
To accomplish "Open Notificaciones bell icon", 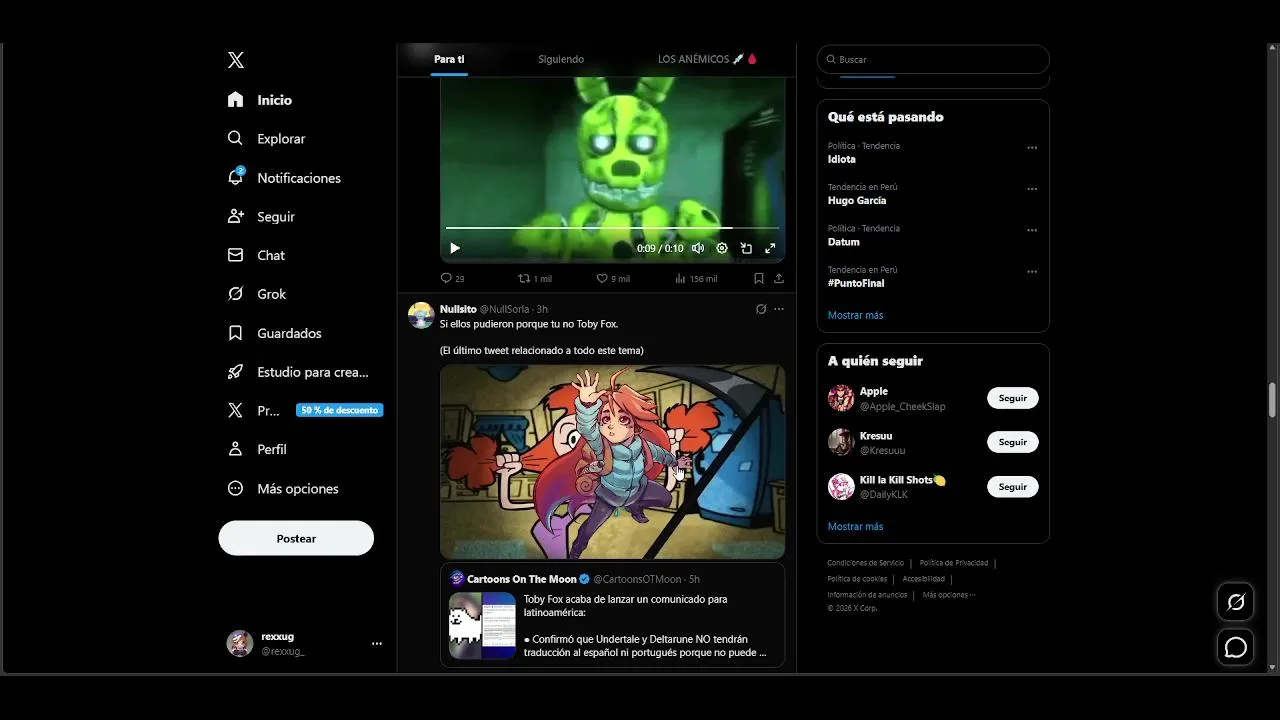I will click(236, 177).
